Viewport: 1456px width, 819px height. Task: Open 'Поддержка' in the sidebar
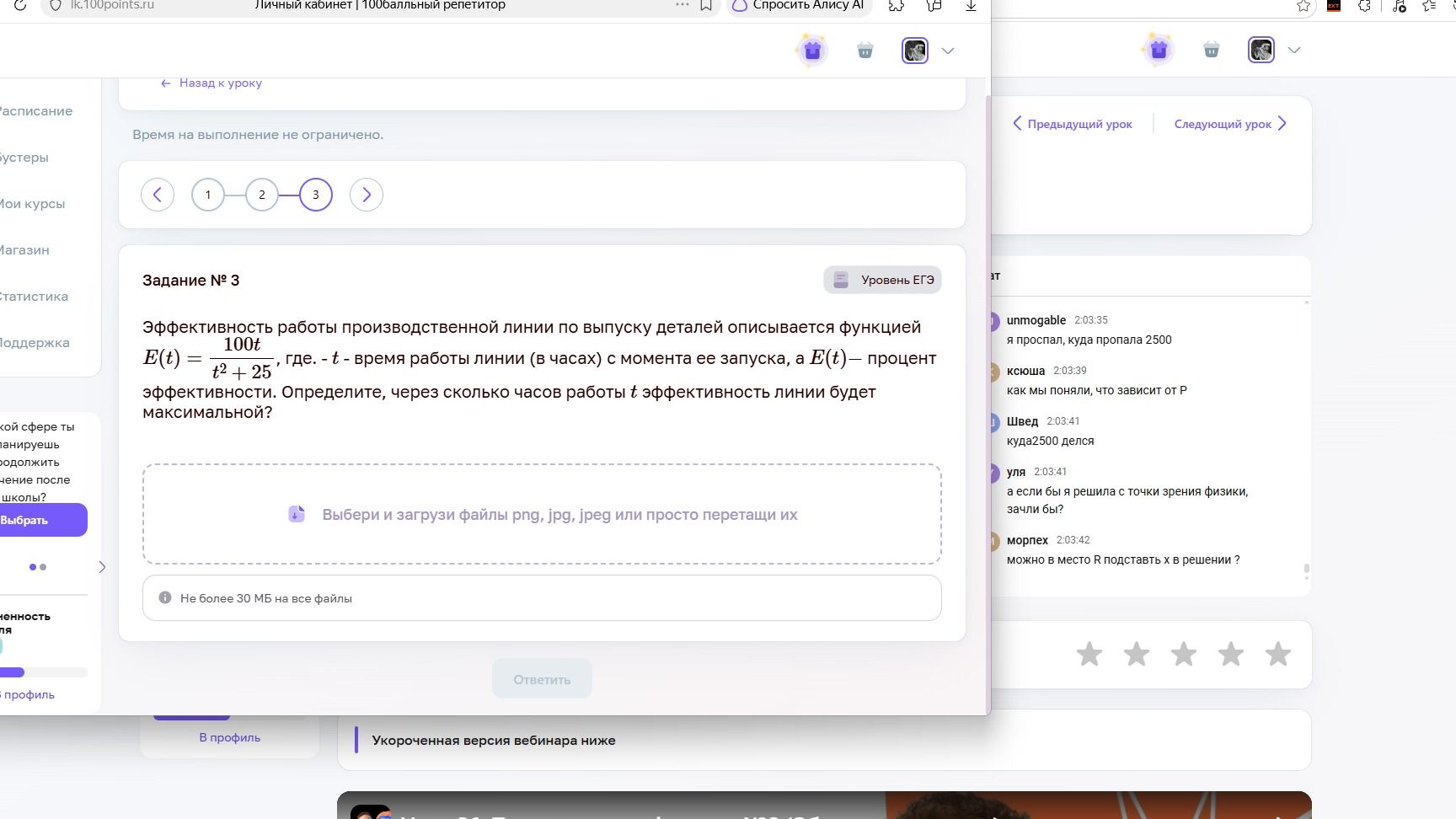tap(35, 343)
